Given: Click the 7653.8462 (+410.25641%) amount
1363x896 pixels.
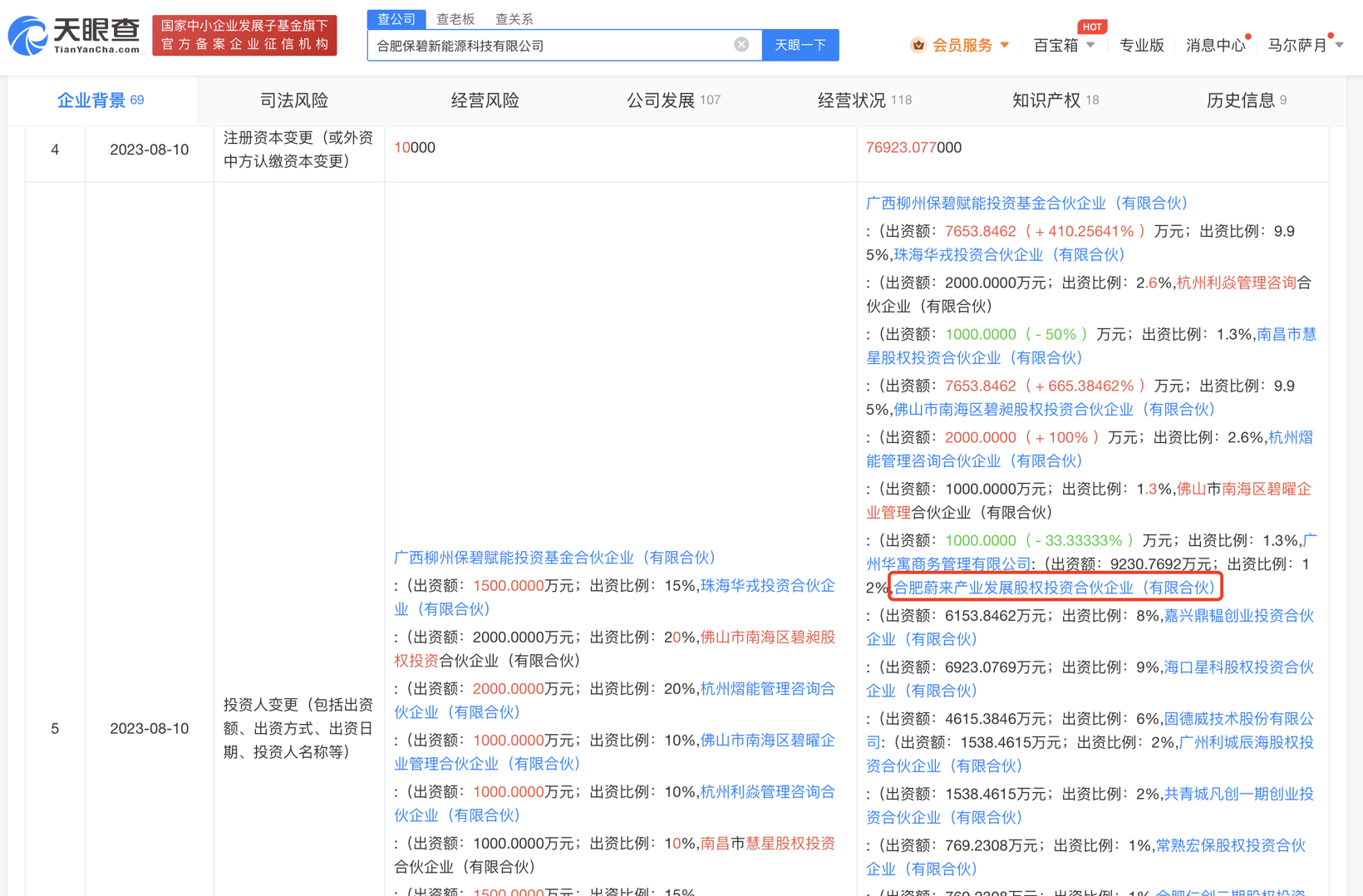Looking at the screenshot, I should click(x=1045, y=231).
